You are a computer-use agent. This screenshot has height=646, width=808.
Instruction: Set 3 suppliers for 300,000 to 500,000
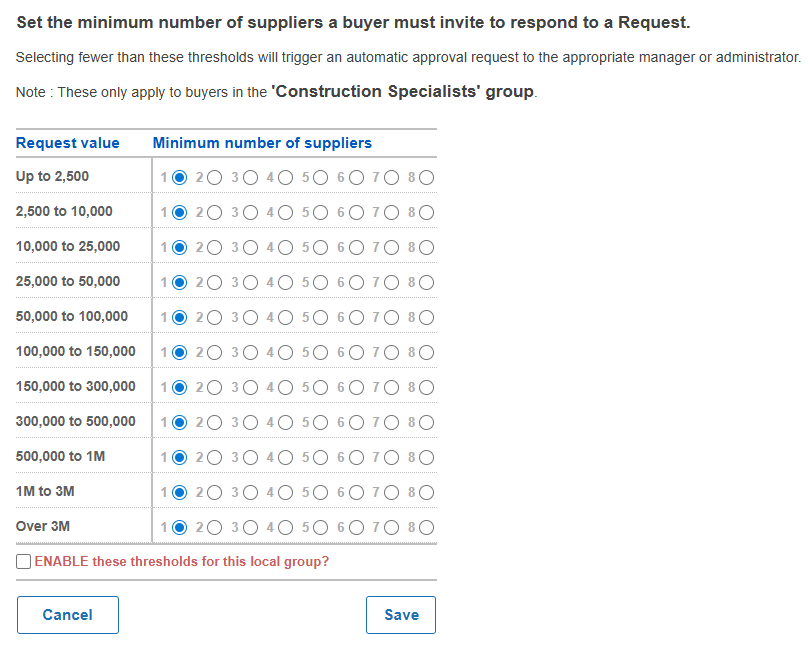(250, 423)
